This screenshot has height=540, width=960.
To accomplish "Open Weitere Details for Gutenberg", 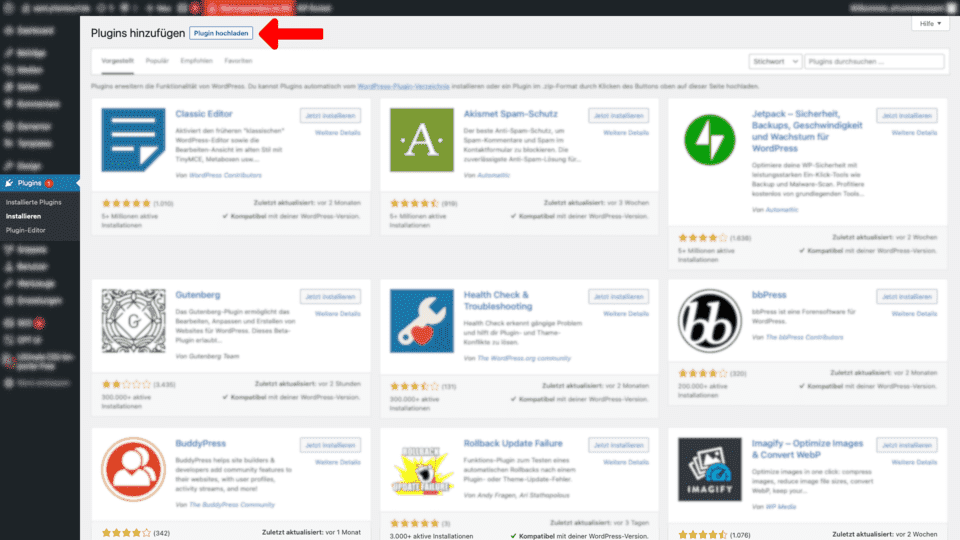I will click(338, 314).
